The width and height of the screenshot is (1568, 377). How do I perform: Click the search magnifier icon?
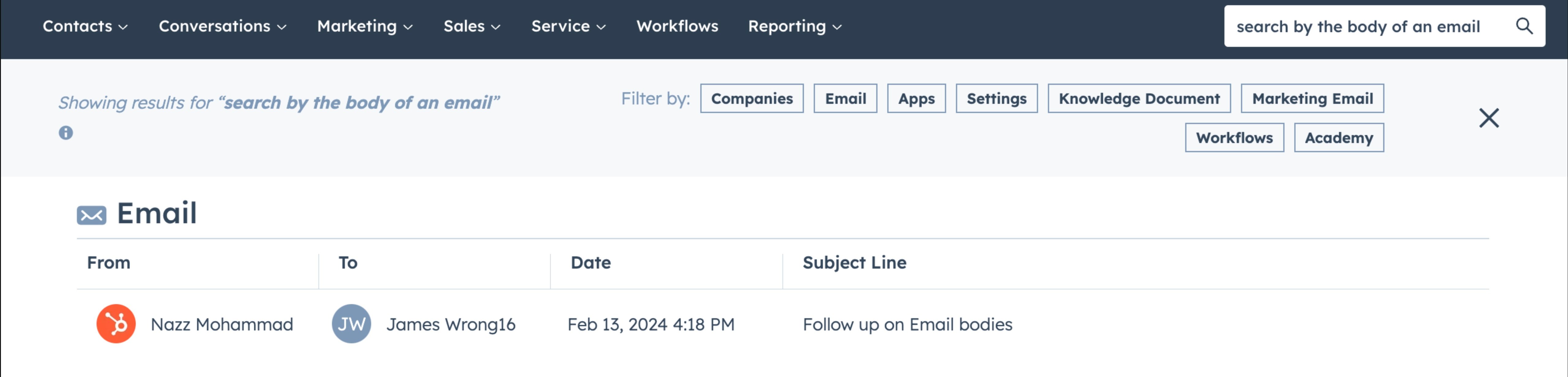click(x=1524, y=26)
